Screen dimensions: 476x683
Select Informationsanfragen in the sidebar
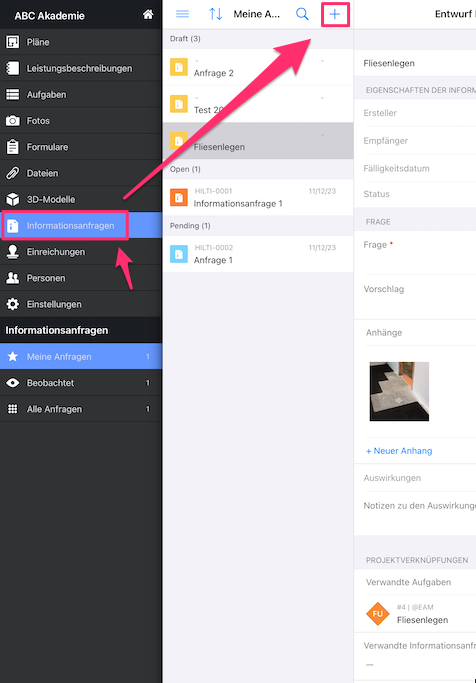click(81, 226)
